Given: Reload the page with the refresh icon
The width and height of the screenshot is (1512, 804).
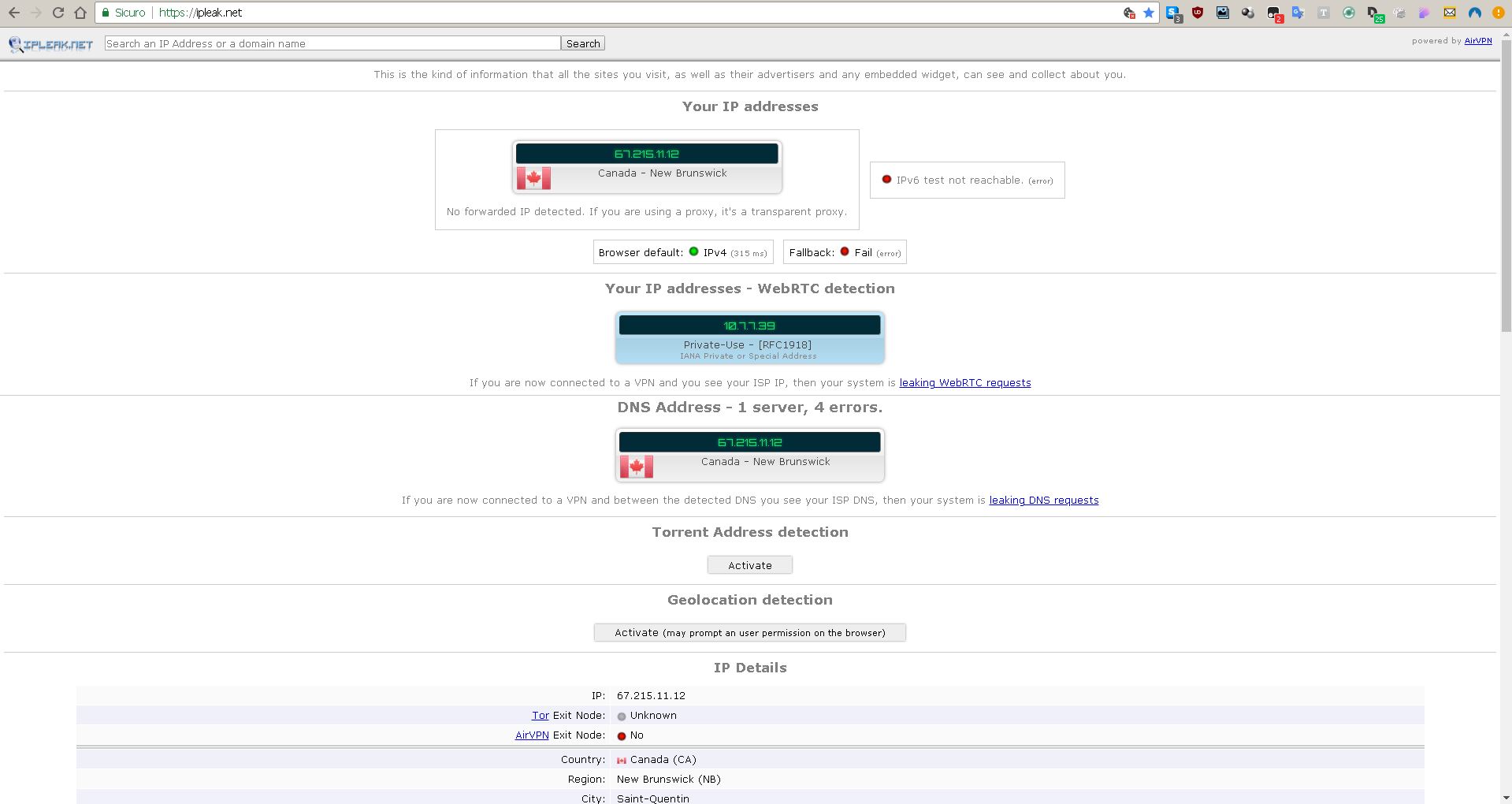Looking at the screenshot, I should (58, 13).
